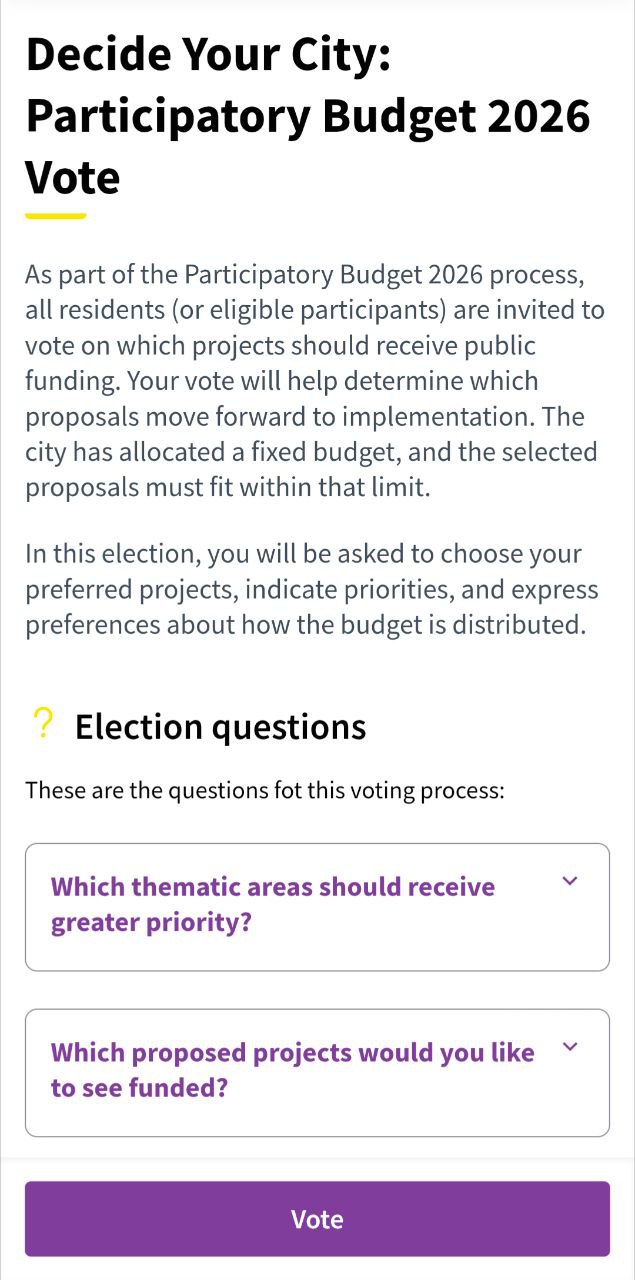Click the paragraph starting 'As part of the'
635x1280 pixels.
coord(315,381)
